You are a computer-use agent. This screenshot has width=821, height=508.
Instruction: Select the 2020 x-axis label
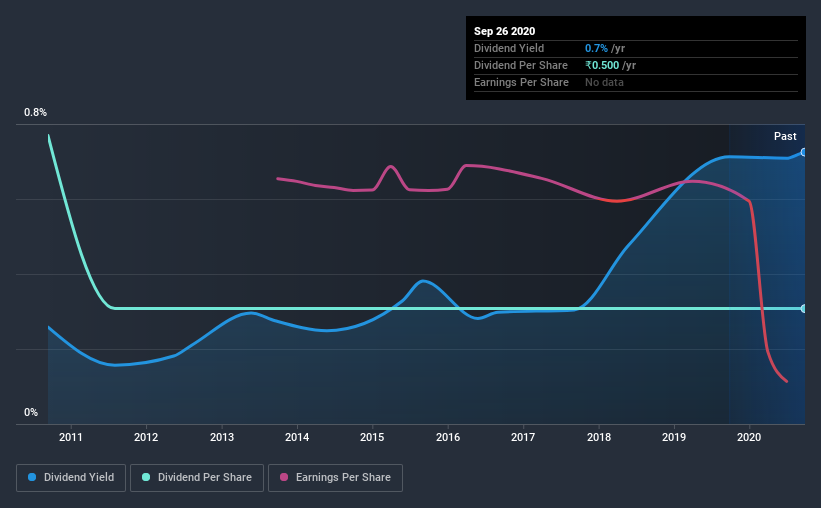749,437
